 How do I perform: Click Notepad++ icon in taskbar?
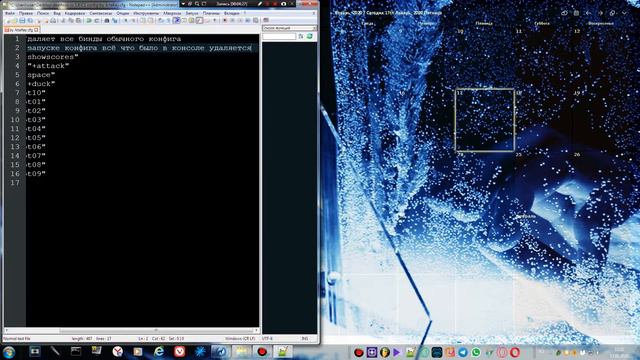282,351
